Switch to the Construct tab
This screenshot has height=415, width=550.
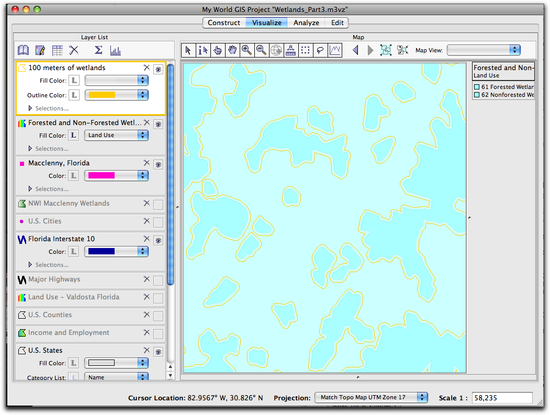(x=224, y=23)
